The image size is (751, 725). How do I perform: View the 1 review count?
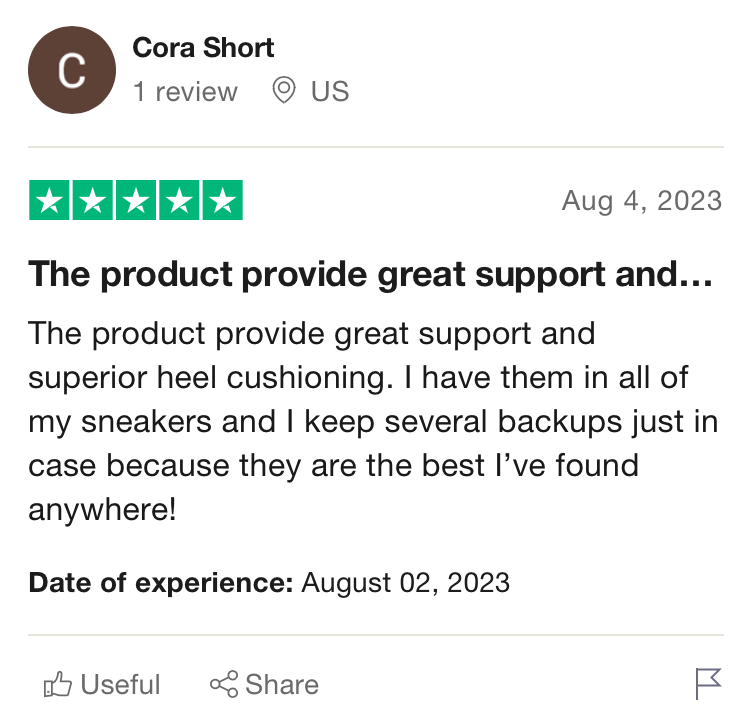185,91
